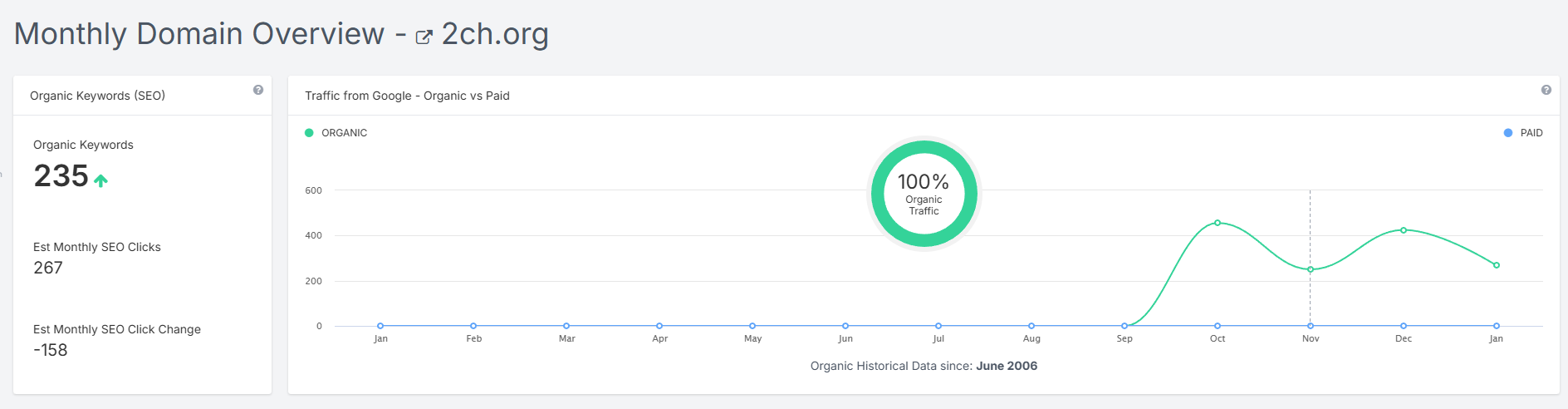Click the green ORGANIC legend dot

pyautogui.click(x=309, y=133)
